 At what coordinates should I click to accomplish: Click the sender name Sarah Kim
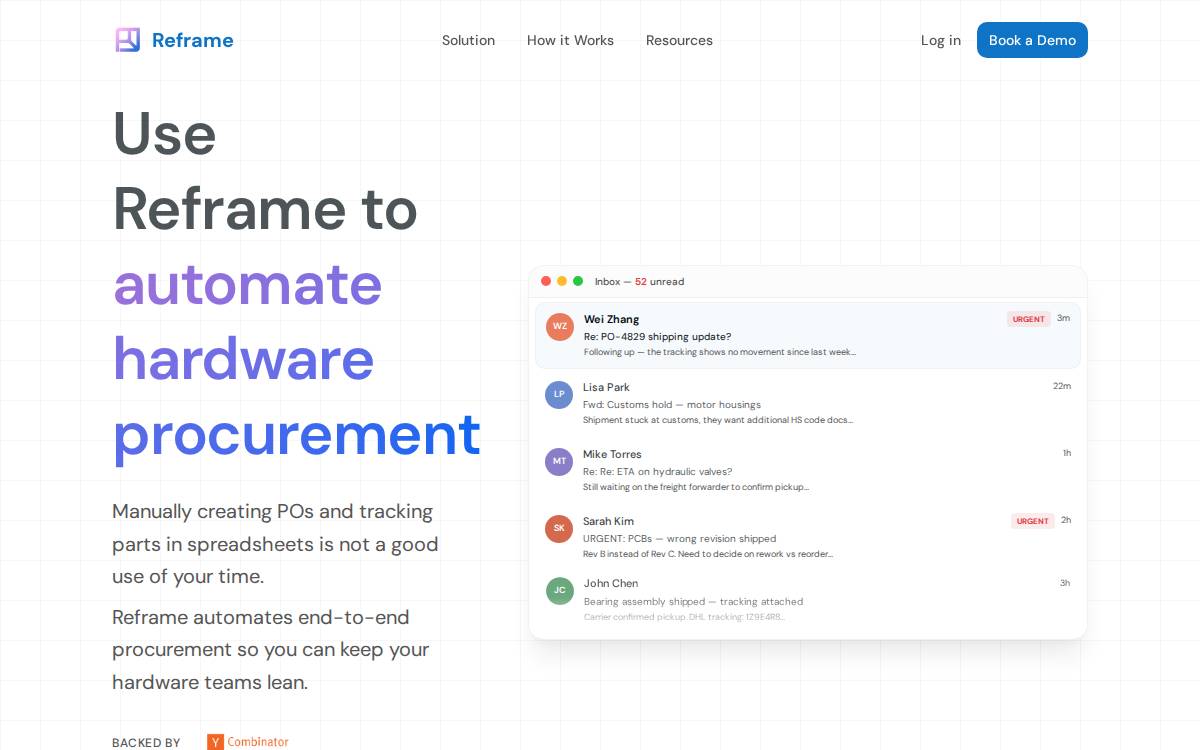[x=608, y=521]
